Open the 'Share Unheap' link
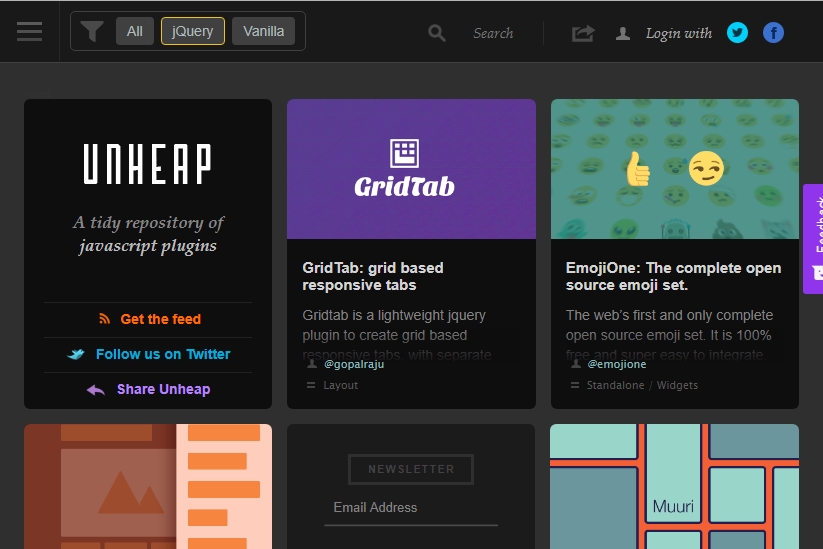 pos(163,389)
